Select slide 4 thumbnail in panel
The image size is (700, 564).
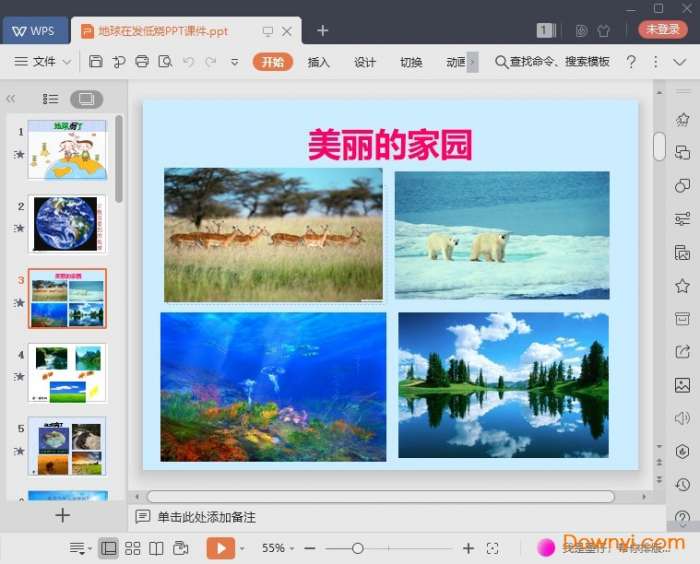click(x=67, y=372)
